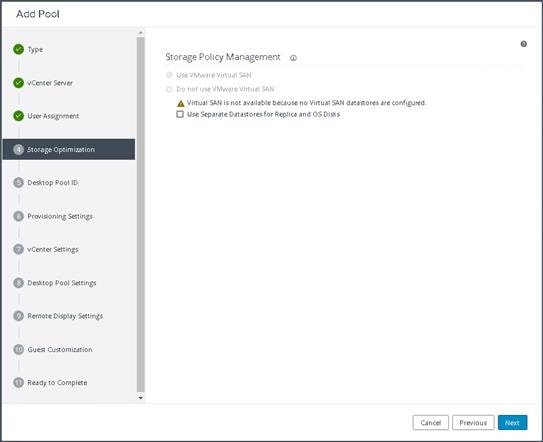The width and height of the screenshot is (543, 442).
Task: Click the Next button
Action: 513,423
